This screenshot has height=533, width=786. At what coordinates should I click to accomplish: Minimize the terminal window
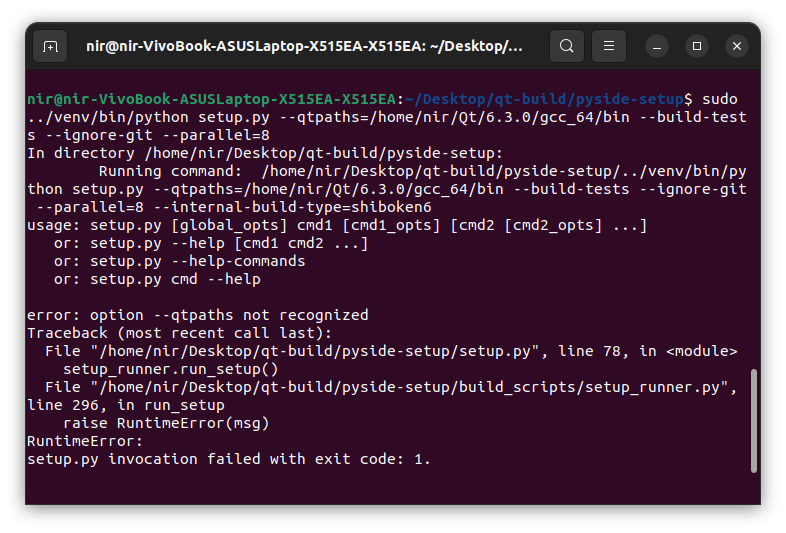pos(657,46)
